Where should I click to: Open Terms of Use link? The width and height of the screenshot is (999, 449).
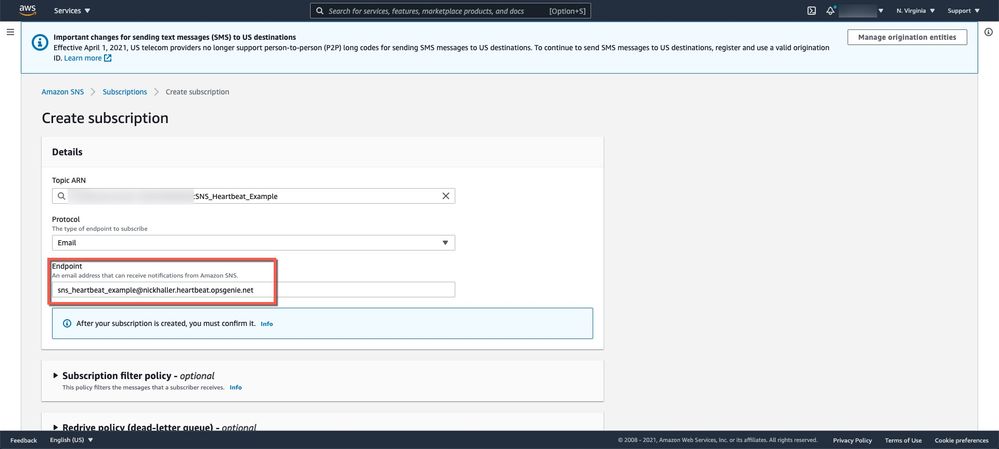point(903,441)
